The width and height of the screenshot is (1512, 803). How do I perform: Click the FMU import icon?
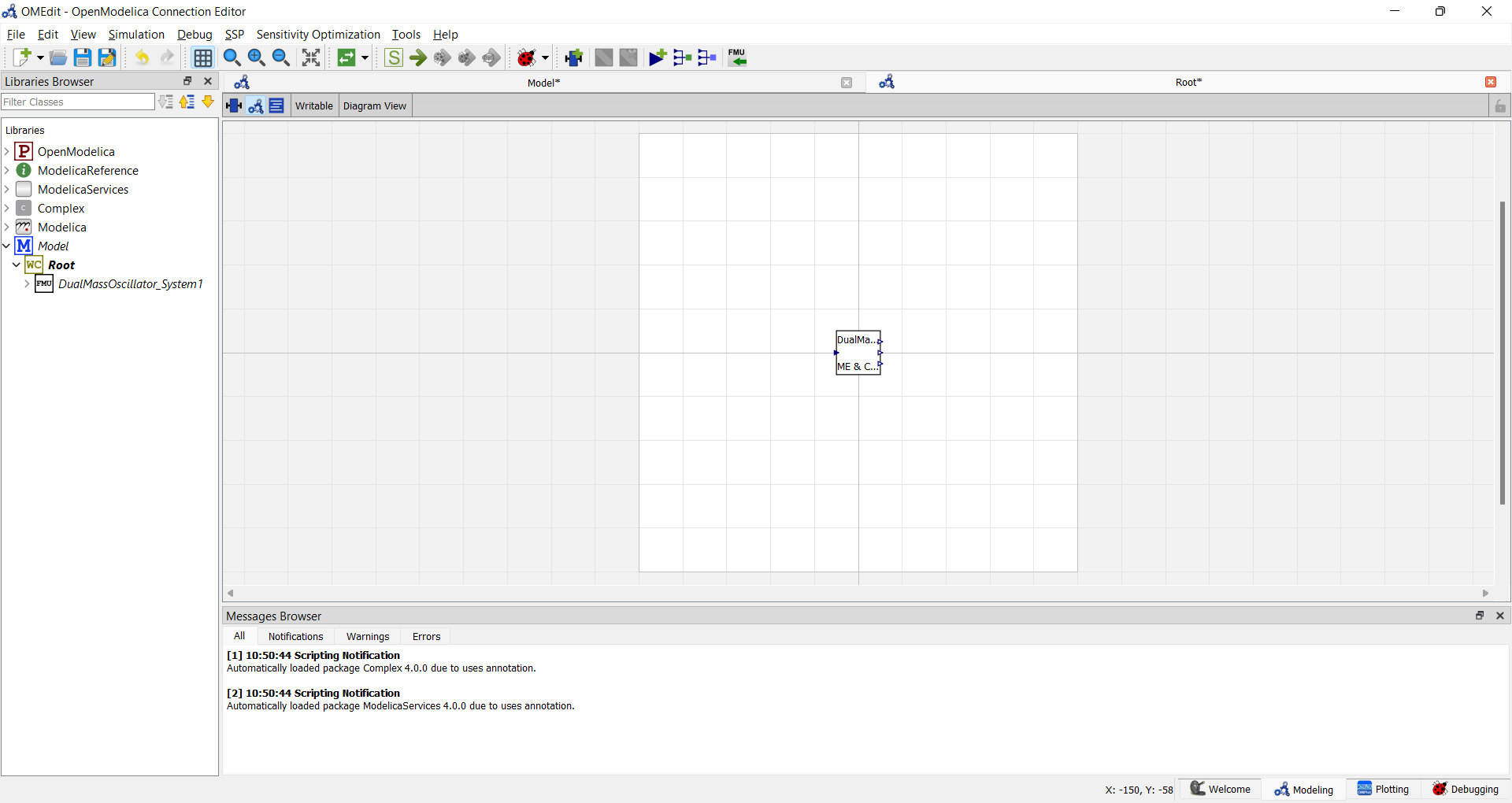737,57
